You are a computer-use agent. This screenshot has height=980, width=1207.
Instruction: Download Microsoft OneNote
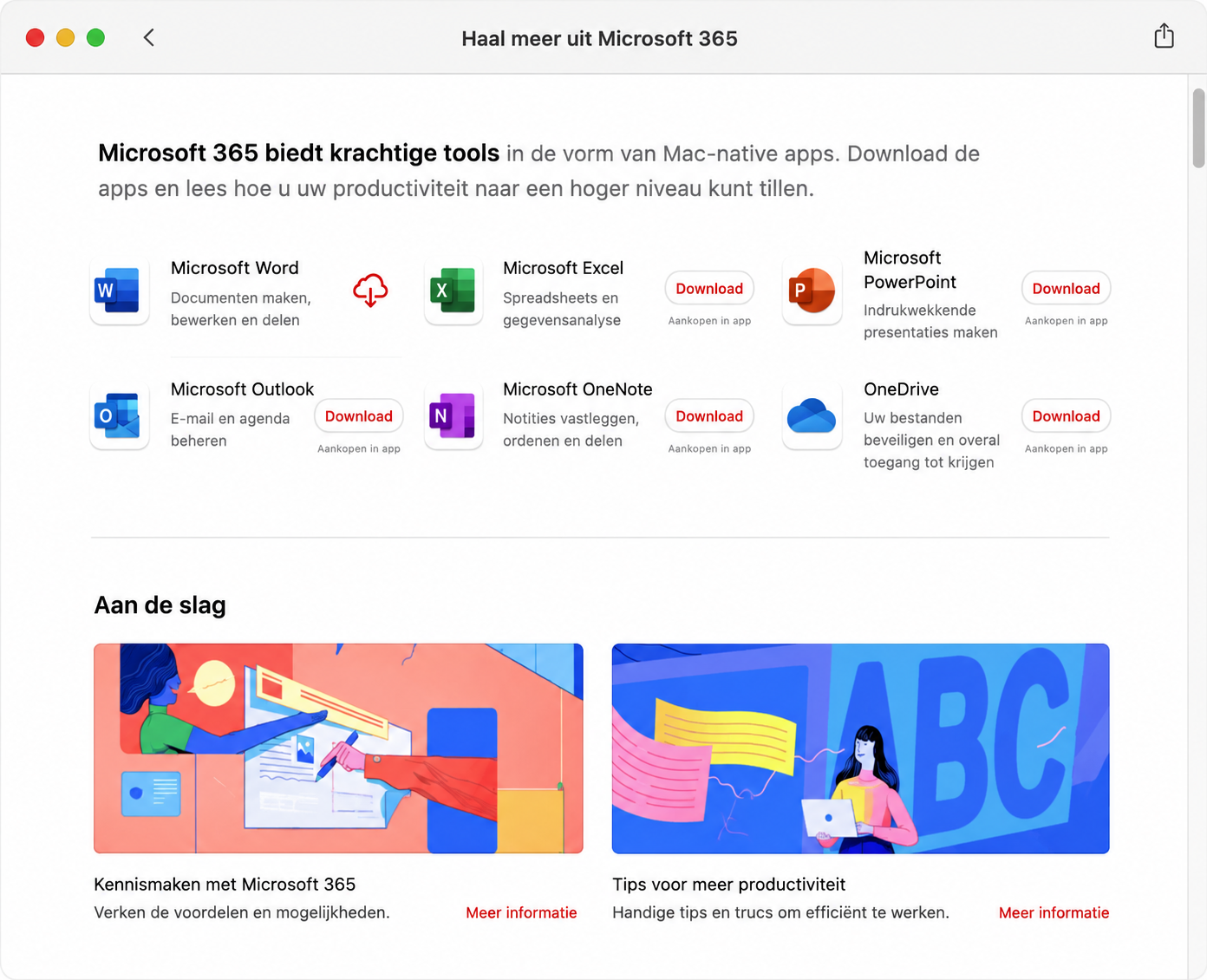point(709,416)
